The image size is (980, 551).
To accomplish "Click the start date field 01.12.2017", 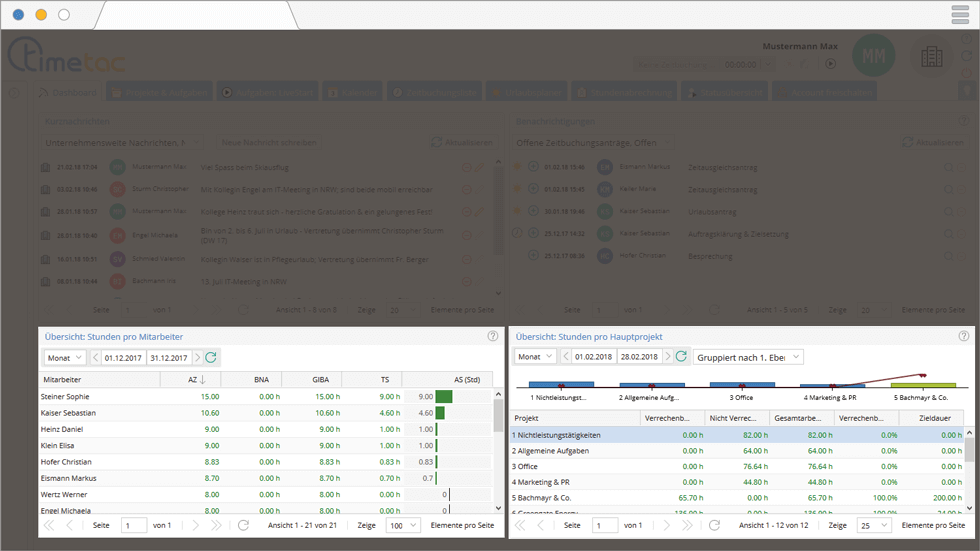I will tap(123, 357).
